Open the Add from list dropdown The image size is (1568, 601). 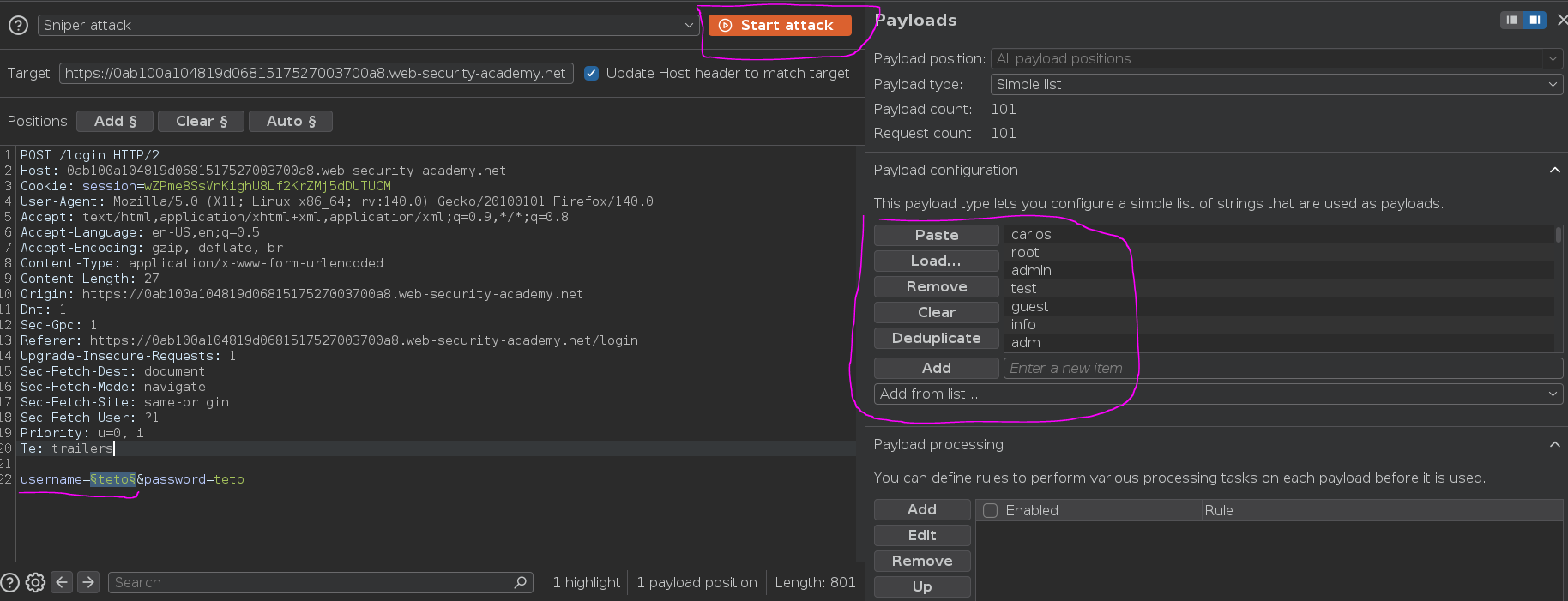[1218, 394]
